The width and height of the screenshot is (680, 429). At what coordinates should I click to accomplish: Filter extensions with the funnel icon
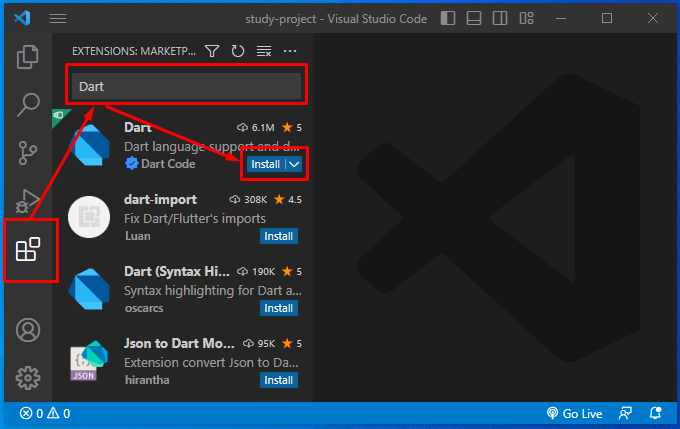pos(212,51)
